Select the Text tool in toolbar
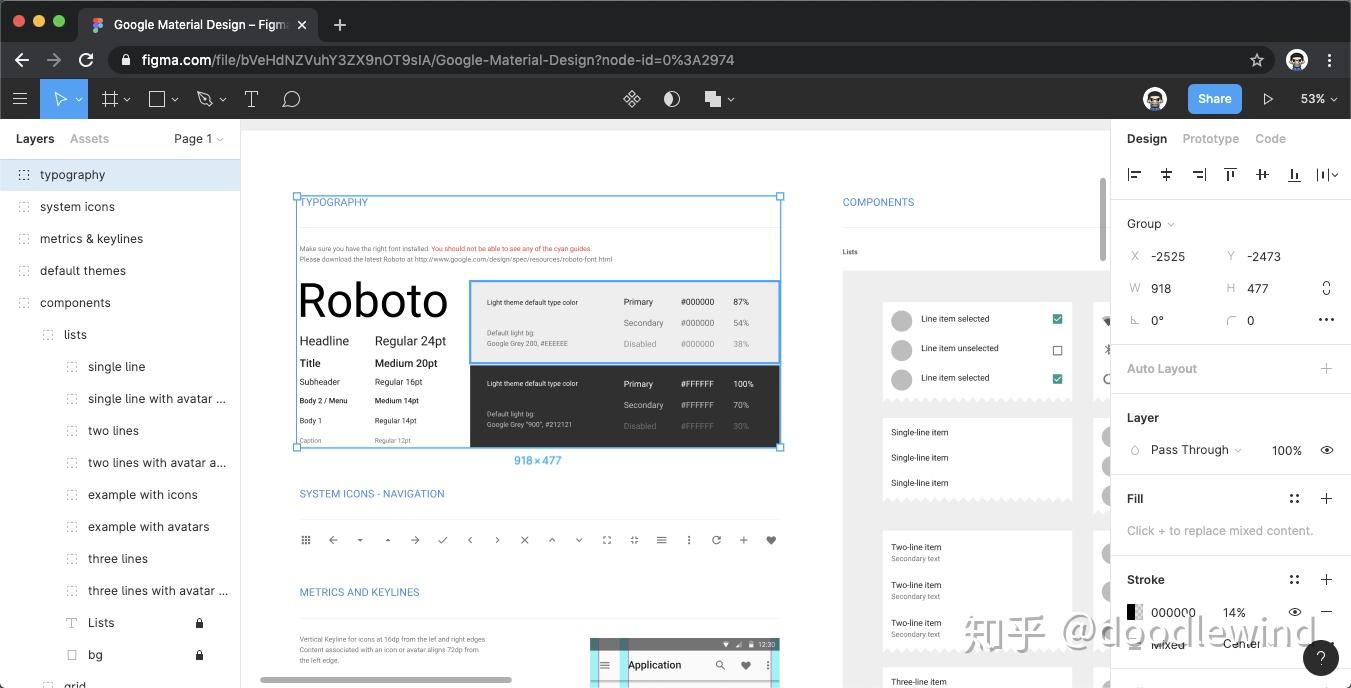 click(251, 99)
